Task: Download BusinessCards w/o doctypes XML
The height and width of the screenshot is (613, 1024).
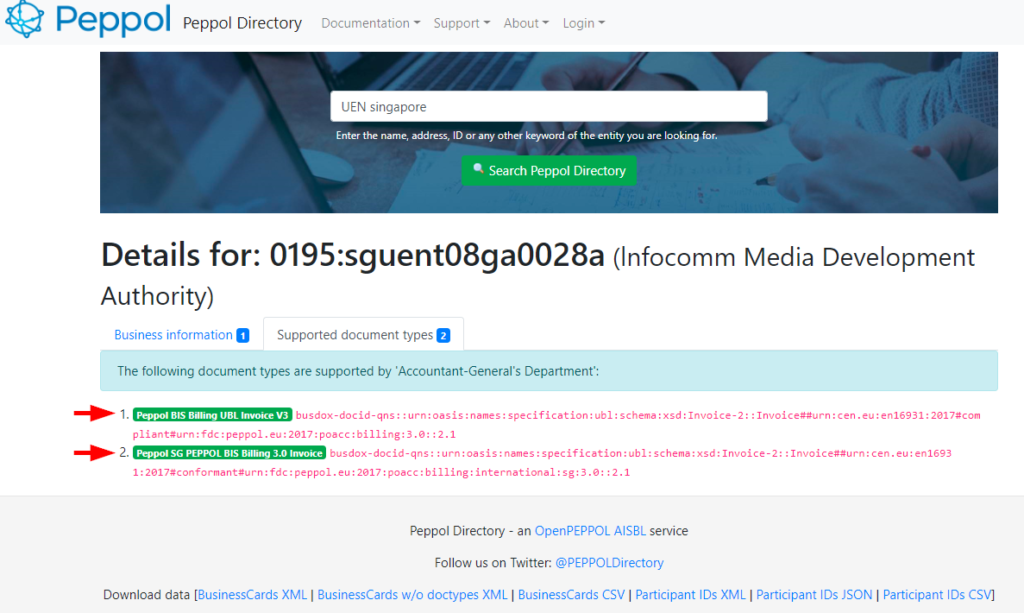Action: 412,595
